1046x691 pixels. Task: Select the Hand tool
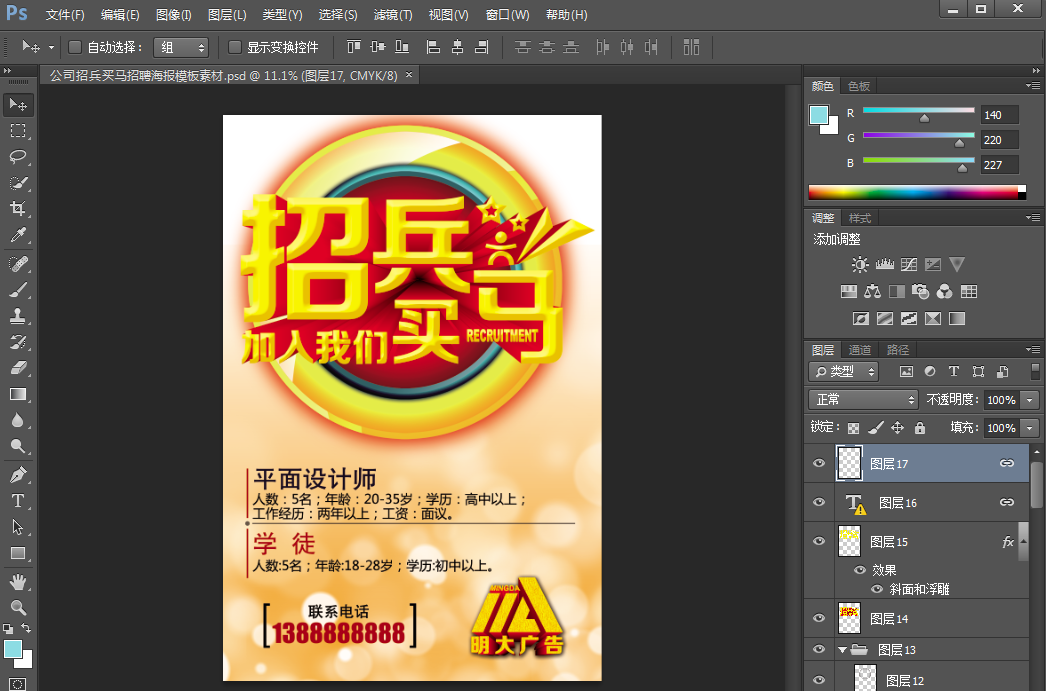[18, 581]
